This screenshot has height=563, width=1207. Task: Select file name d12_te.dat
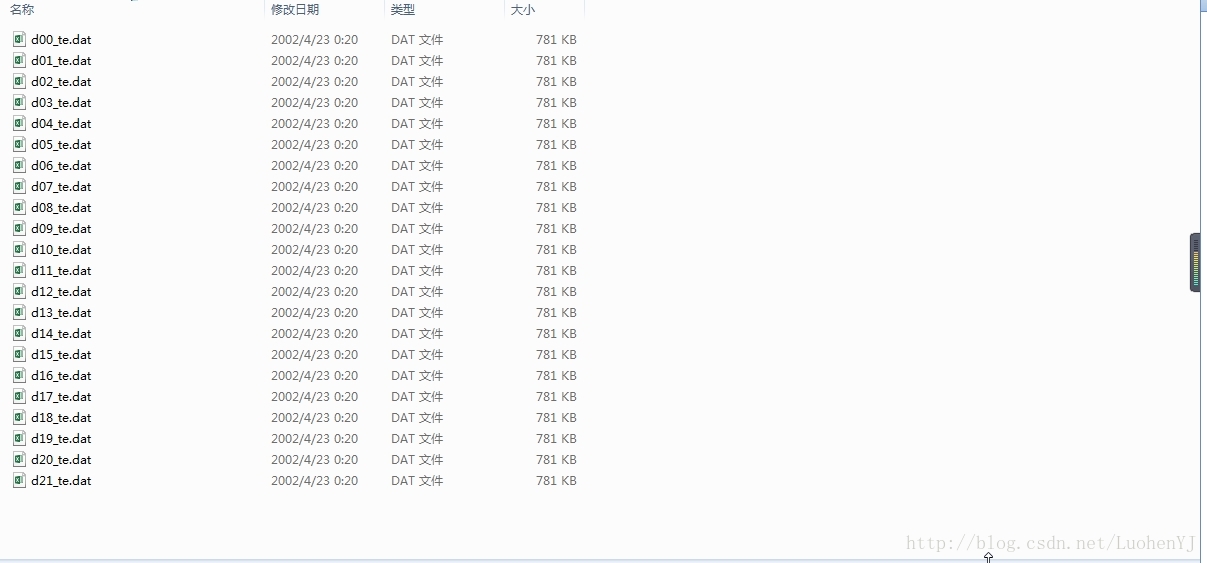61,291
